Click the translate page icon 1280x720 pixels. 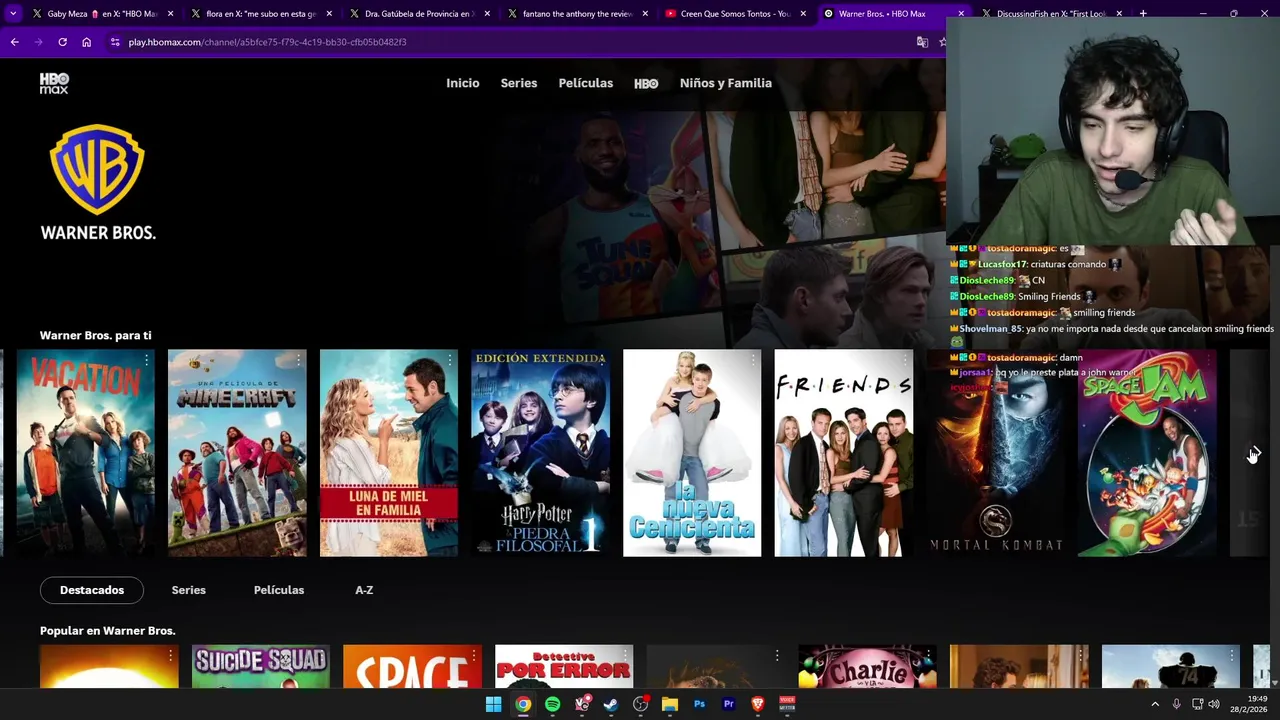pyautogui.click(x=922, y=42)
